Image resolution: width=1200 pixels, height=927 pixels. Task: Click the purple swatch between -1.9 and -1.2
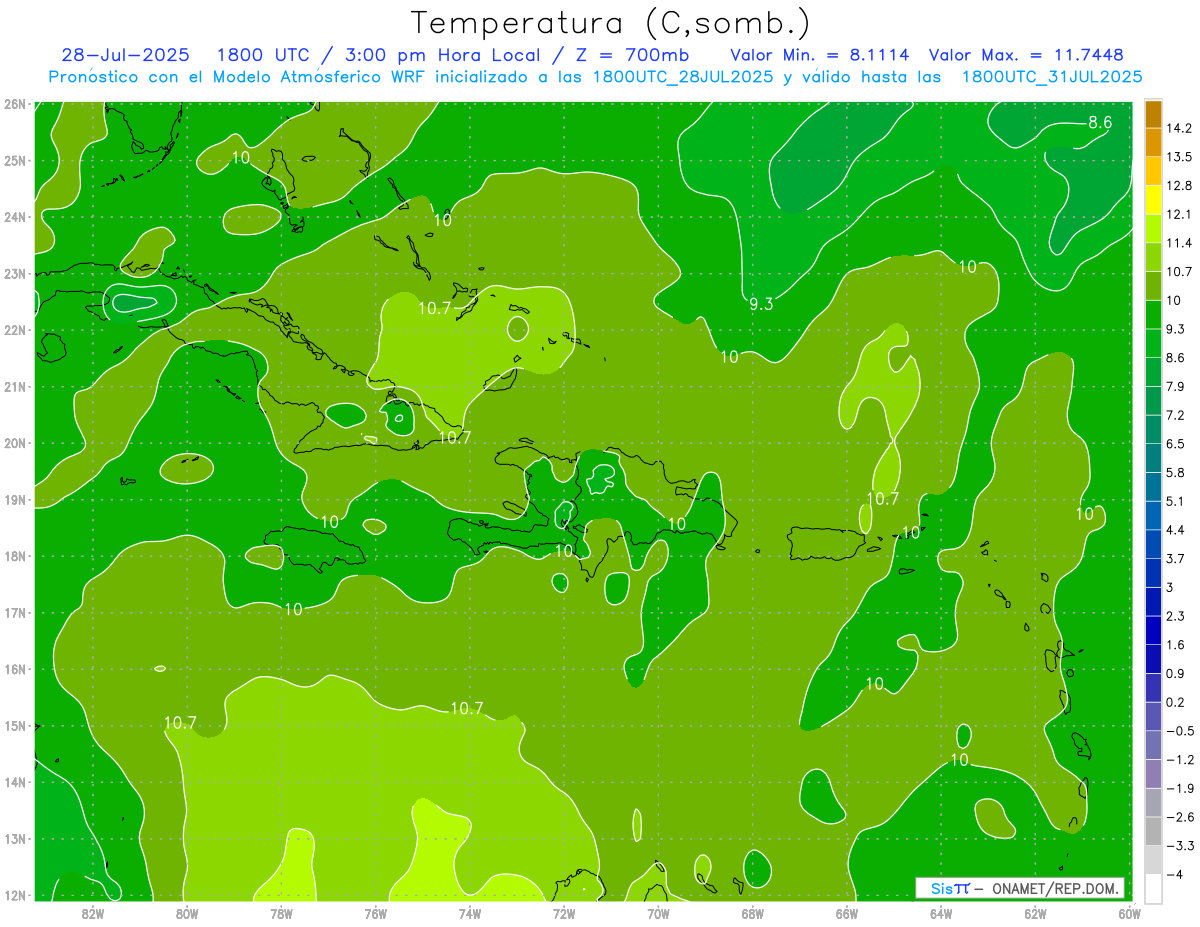click(x=1153, y=773)
